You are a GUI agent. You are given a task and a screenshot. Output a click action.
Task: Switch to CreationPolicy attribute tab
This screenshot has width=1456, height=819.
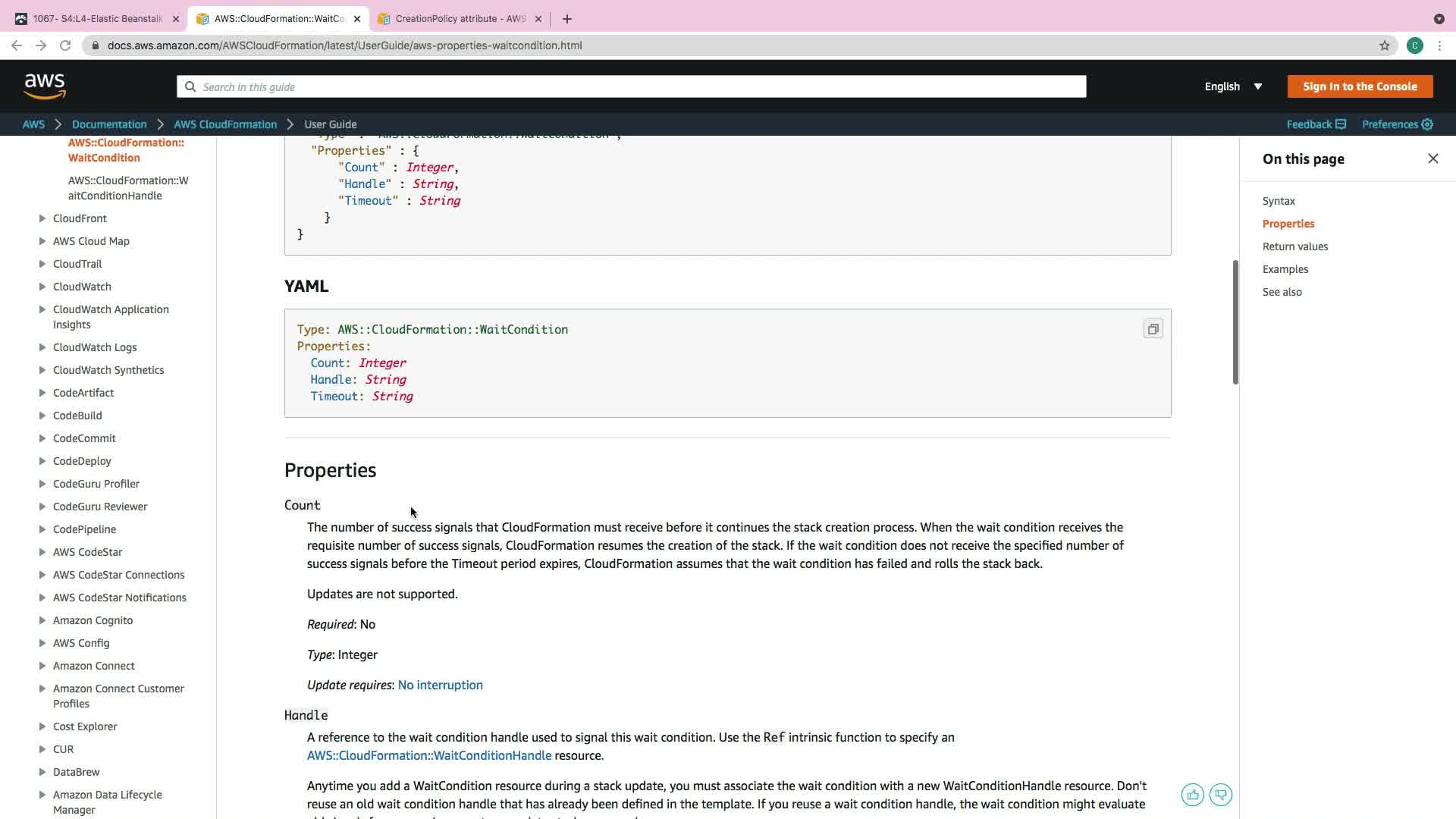pos(460,18)
